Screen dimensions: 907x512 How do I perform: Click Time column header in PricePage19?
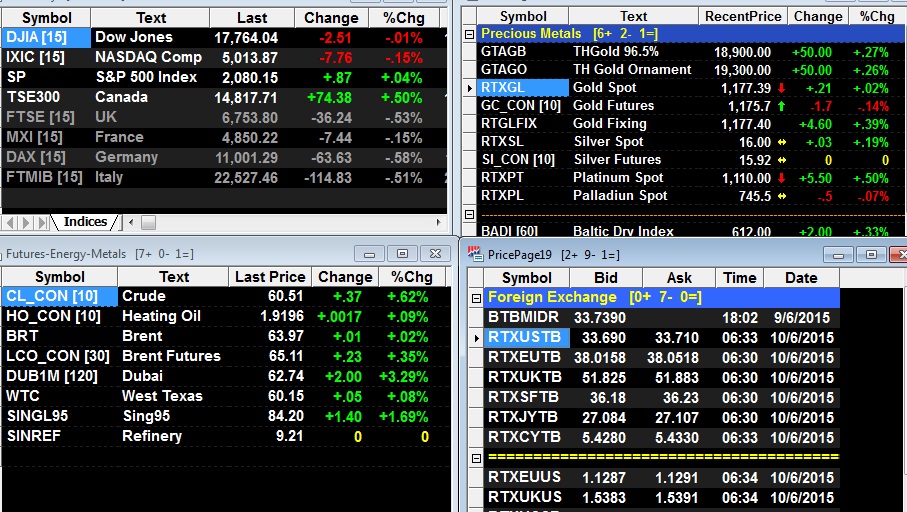coord(740,278)
